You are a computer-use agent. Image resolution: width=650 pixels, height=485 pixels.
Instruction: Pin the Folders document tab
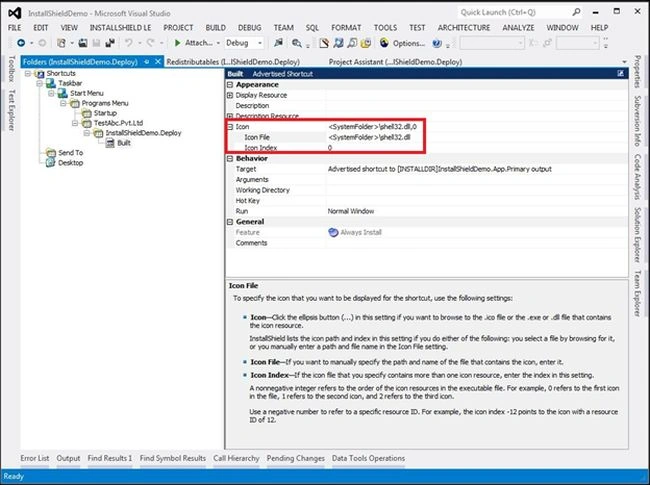click(147, 62)
